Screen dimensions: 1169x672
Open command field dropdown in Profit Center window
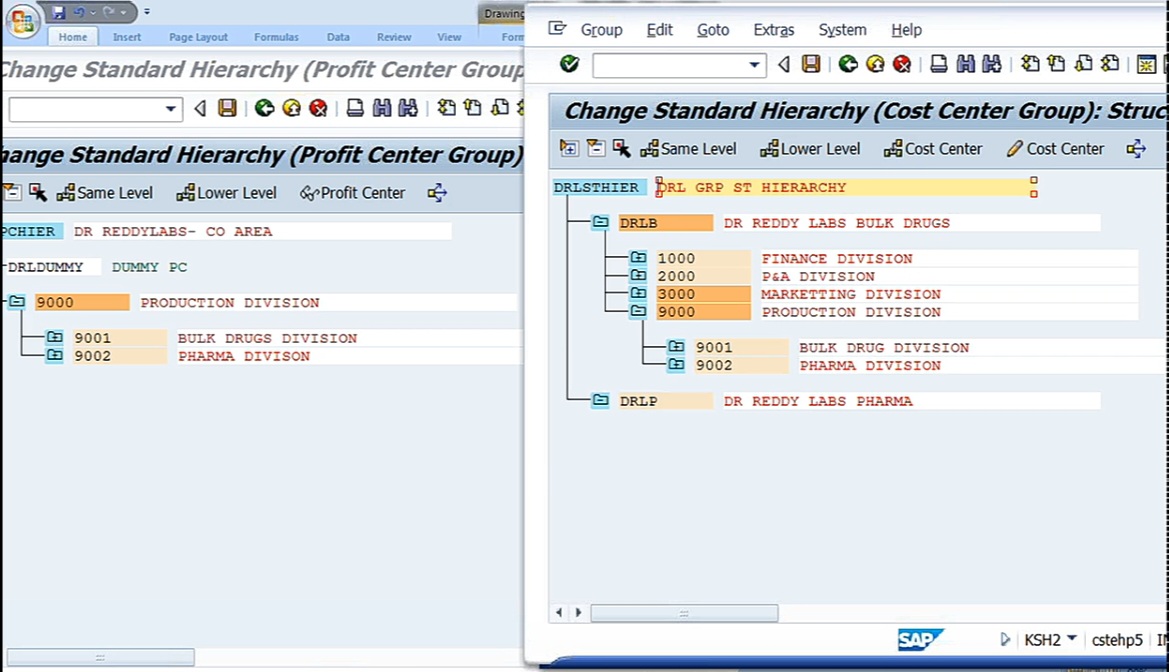(171, 109)
